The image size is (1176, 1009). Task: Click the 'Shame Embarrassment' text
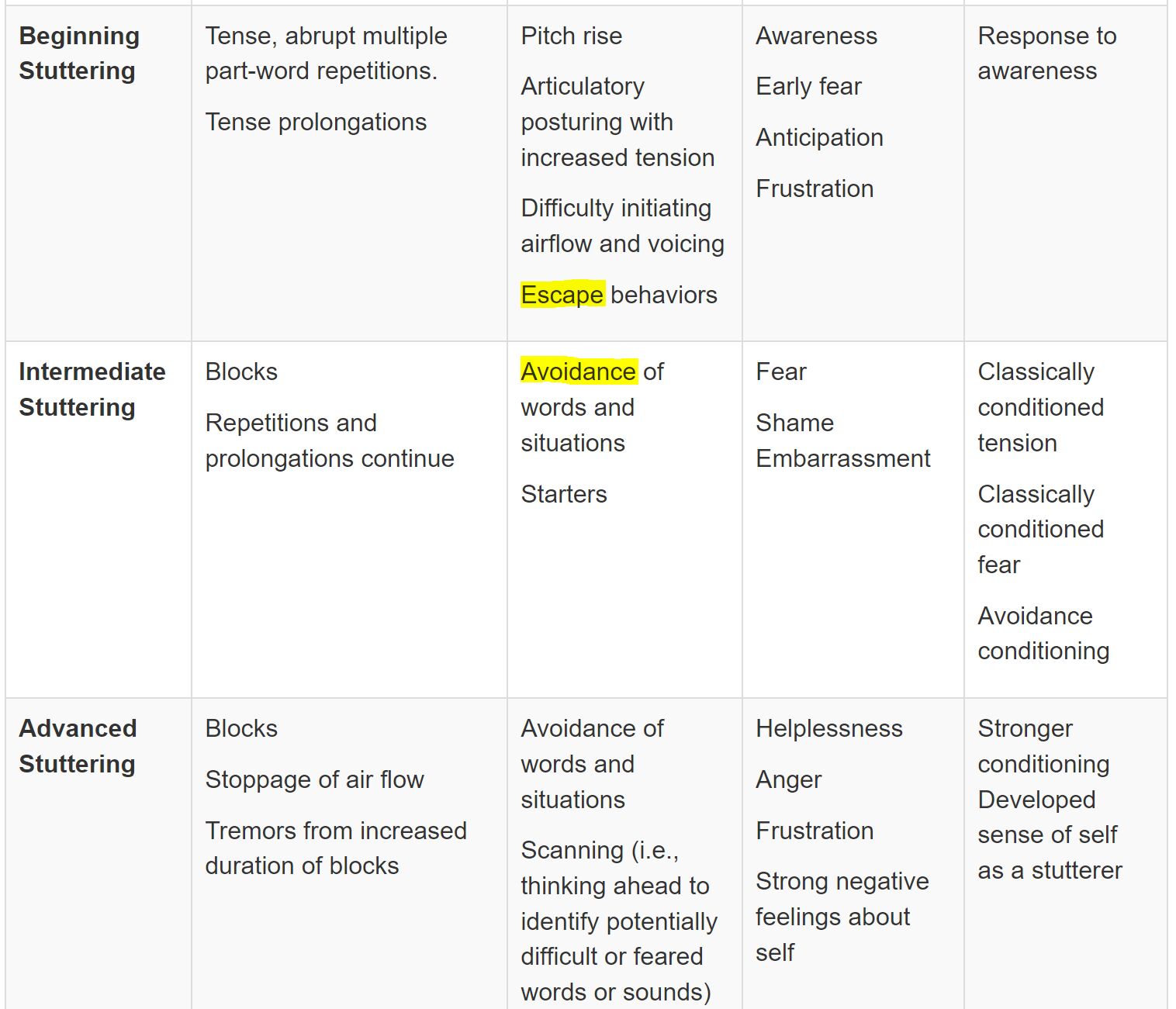(x=842, y=441)
